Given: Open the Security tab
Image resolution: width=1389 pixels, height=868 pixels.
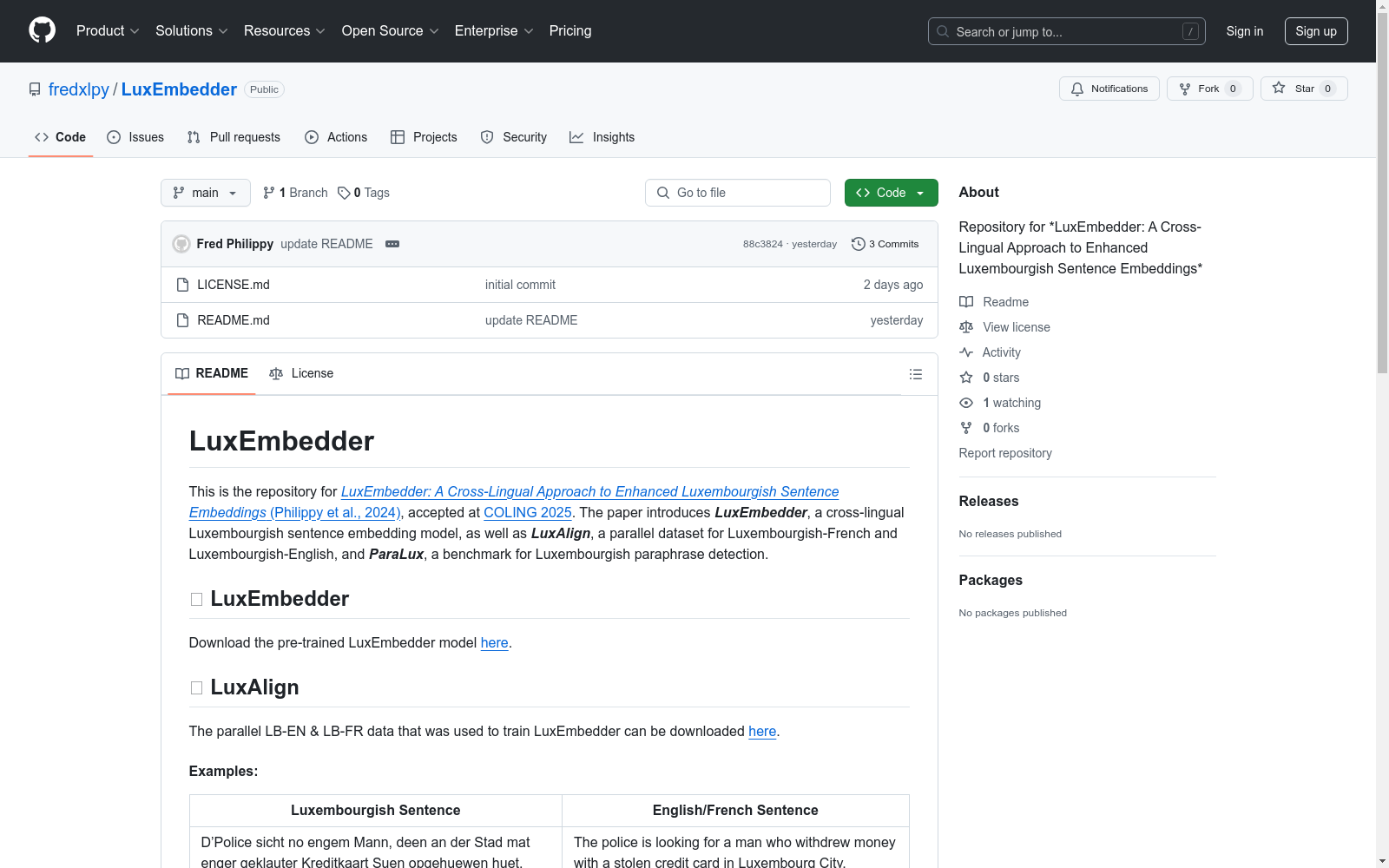Looking at the screenshot, I should [514, 137].
